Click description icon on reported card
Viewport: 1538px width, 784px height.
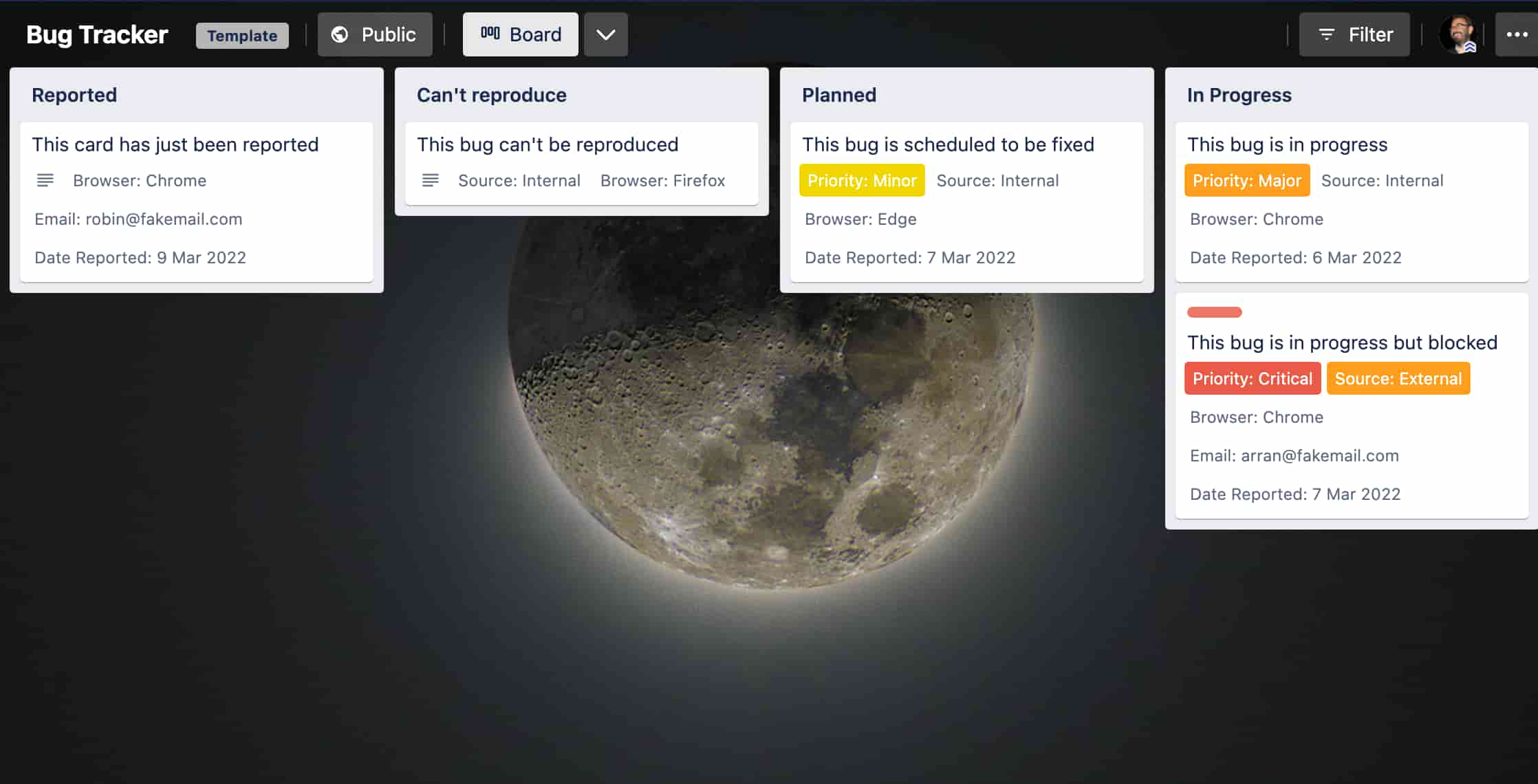pos(45,180)
